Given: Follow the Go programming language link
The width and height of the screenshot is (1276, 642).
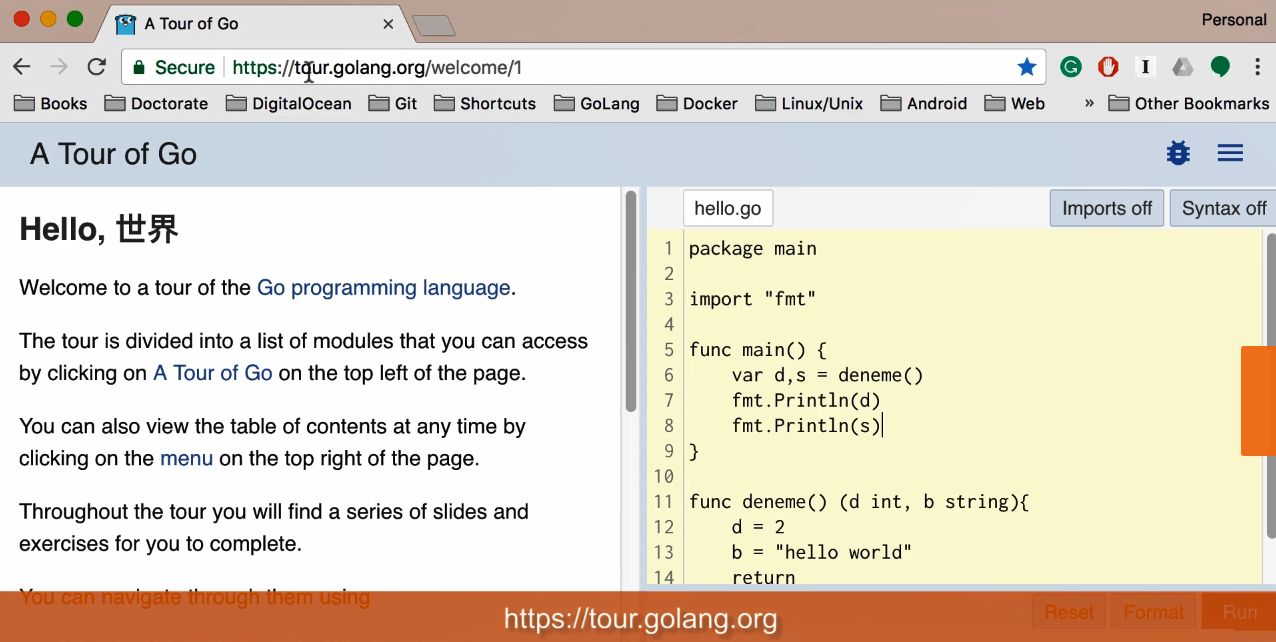Looking at the screenshot, I should click(x=384, y=288).
